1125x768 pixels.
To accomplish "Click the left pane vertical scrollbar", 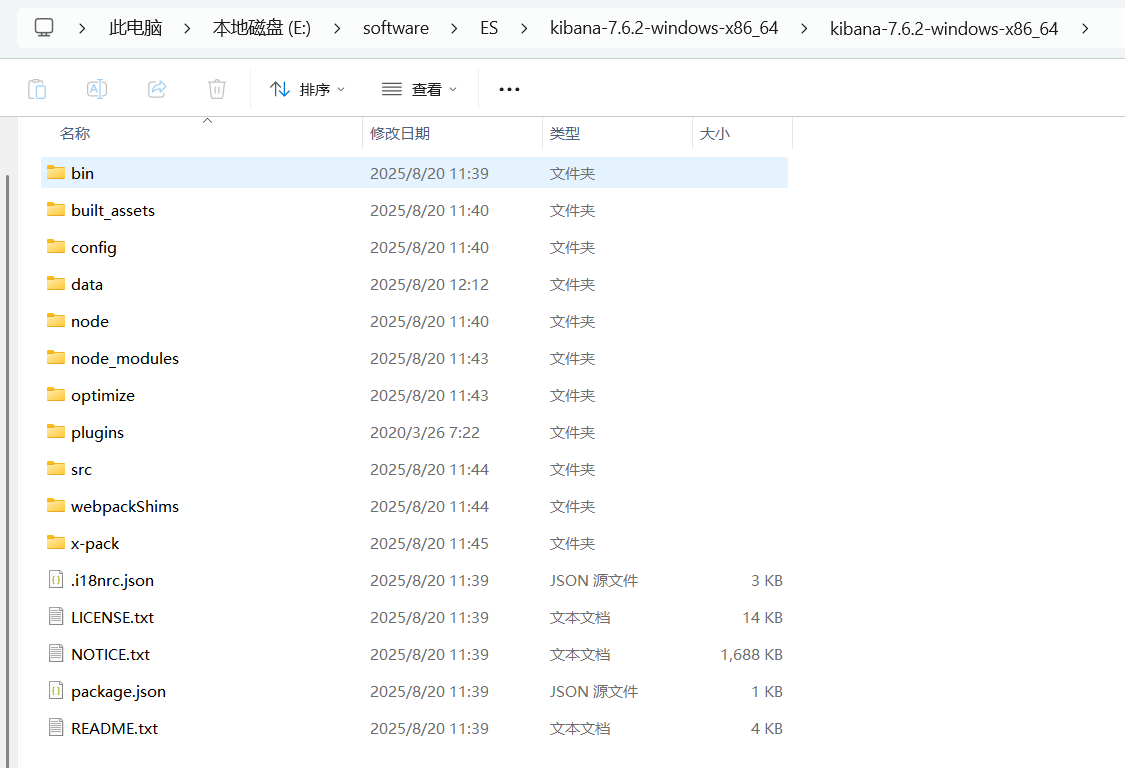I will pos(8,470).
